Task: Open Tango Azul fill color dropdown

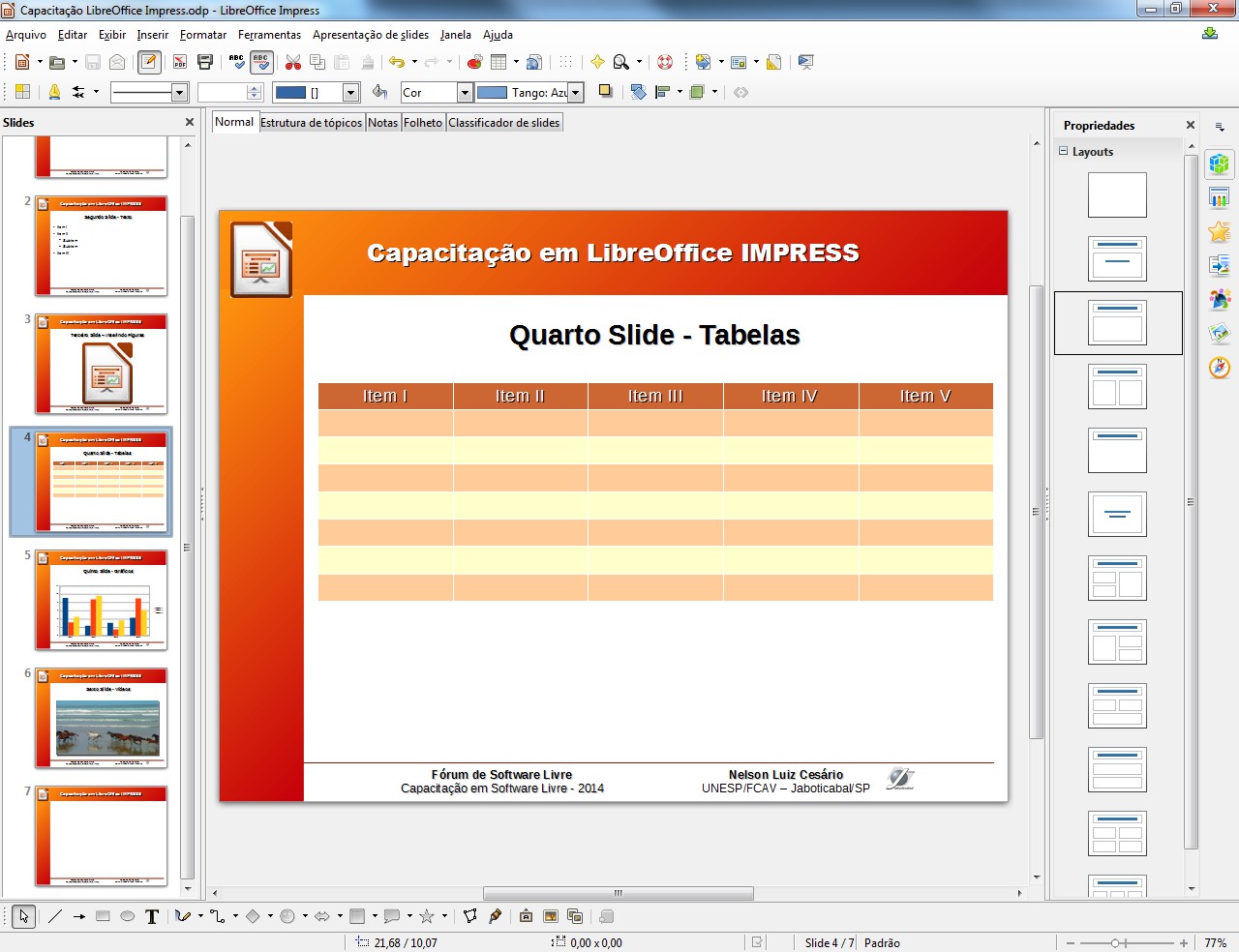Action: tap(576, 92)
